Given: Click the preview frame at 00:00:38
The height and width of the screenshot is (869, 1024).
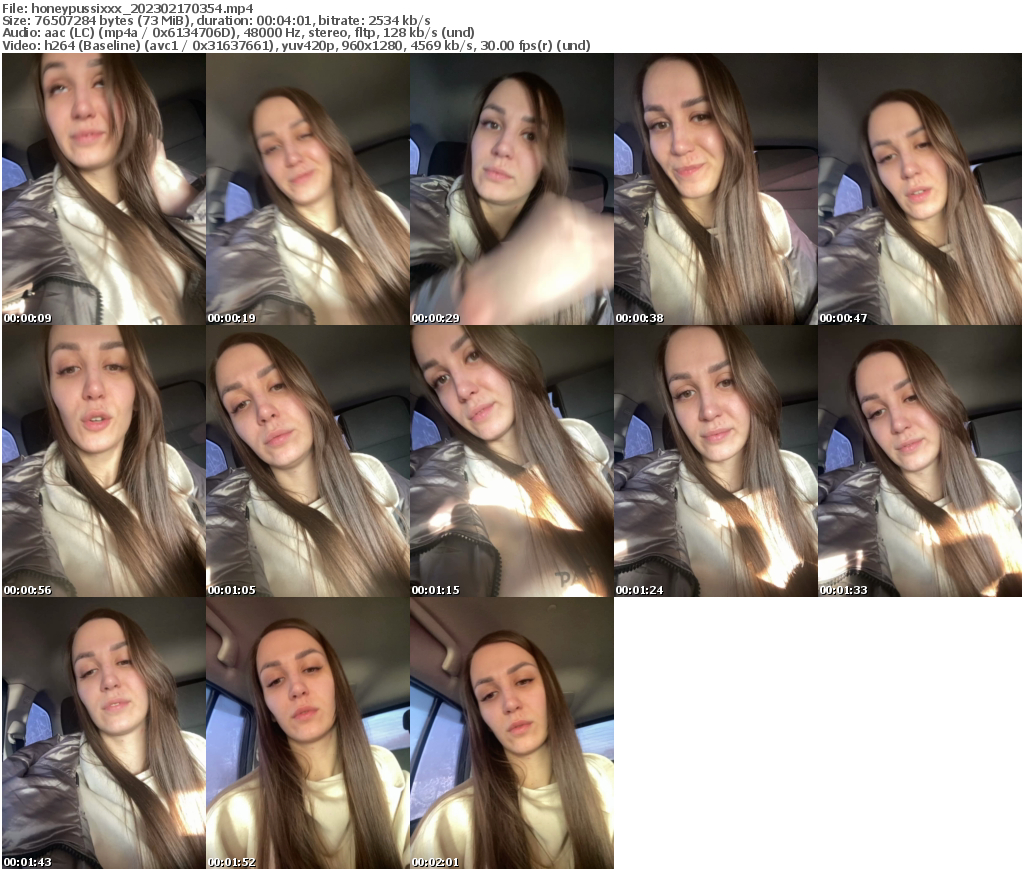Looking at the screenshot, I should tap(715, 187).
